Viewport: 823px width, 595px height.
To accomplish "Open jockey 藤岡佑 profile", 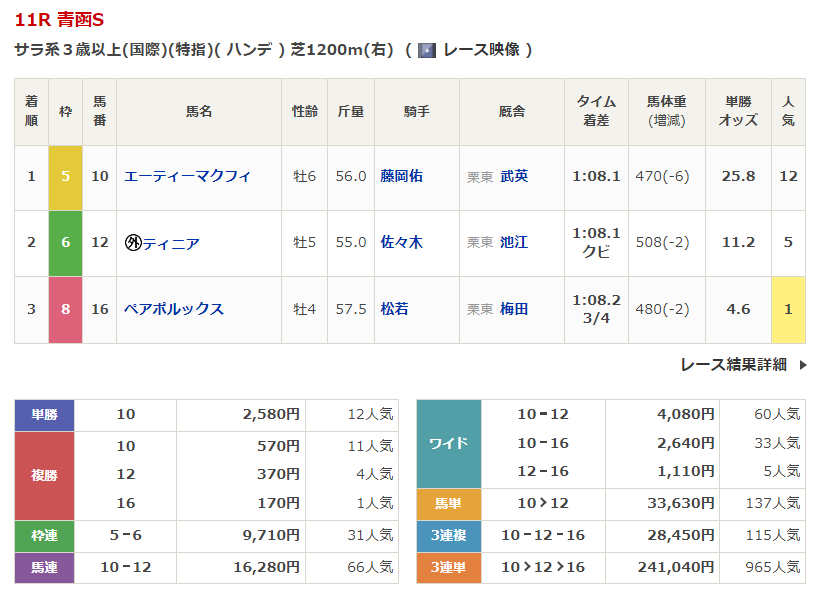I will coord(402,176).
